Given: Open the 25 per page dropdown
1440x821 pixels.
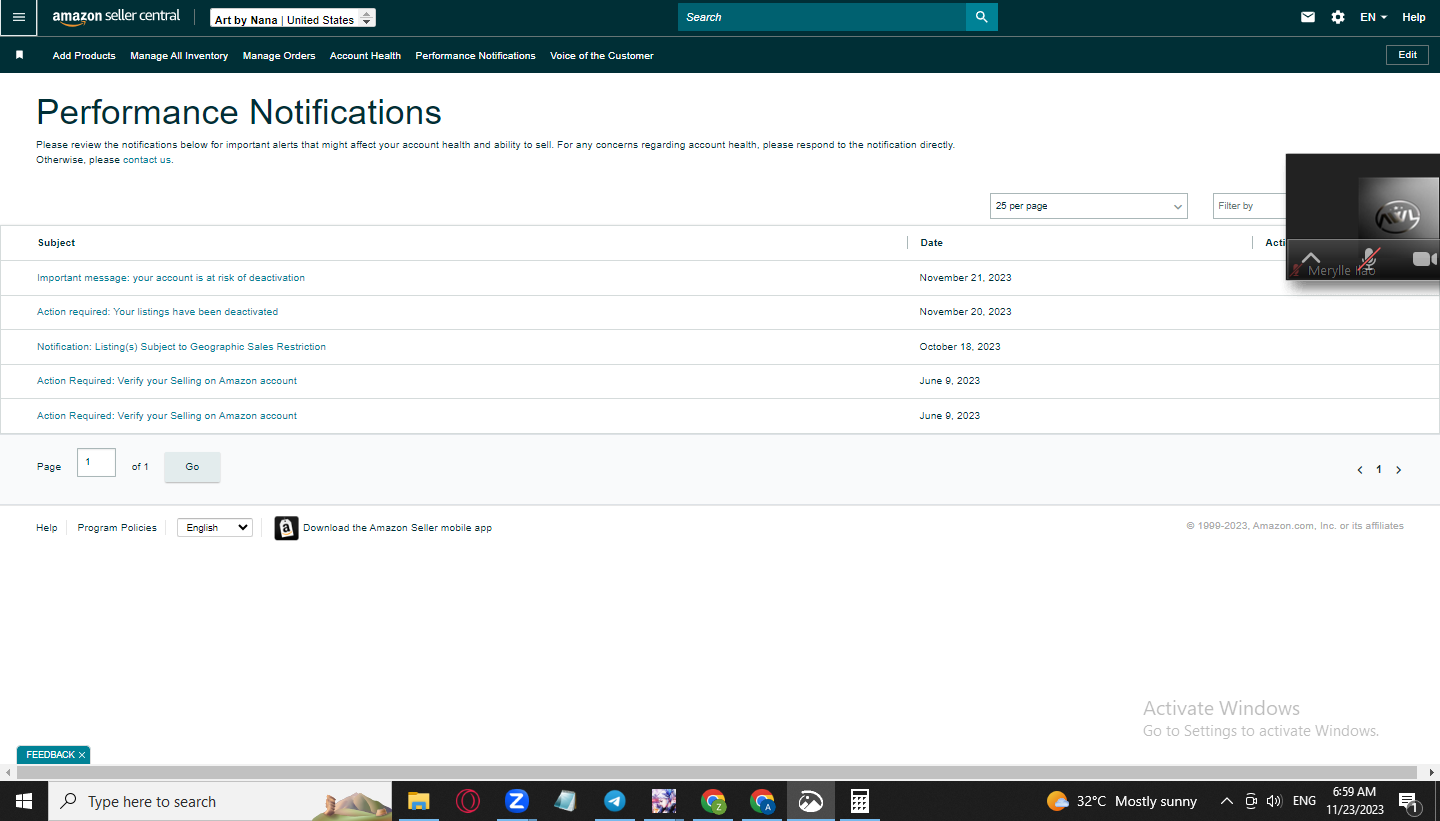Looking at the screenshot, I should (1088, 206).
